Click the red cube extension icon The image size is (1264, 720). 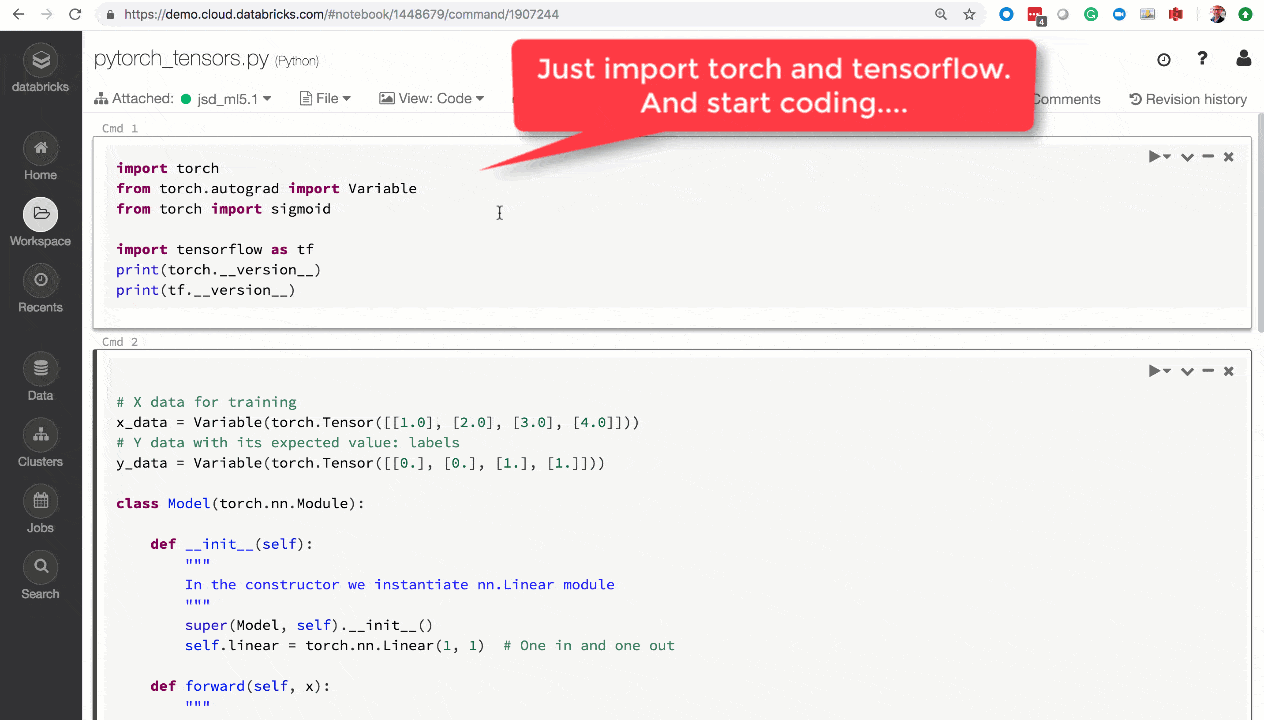coord(1176,14)
